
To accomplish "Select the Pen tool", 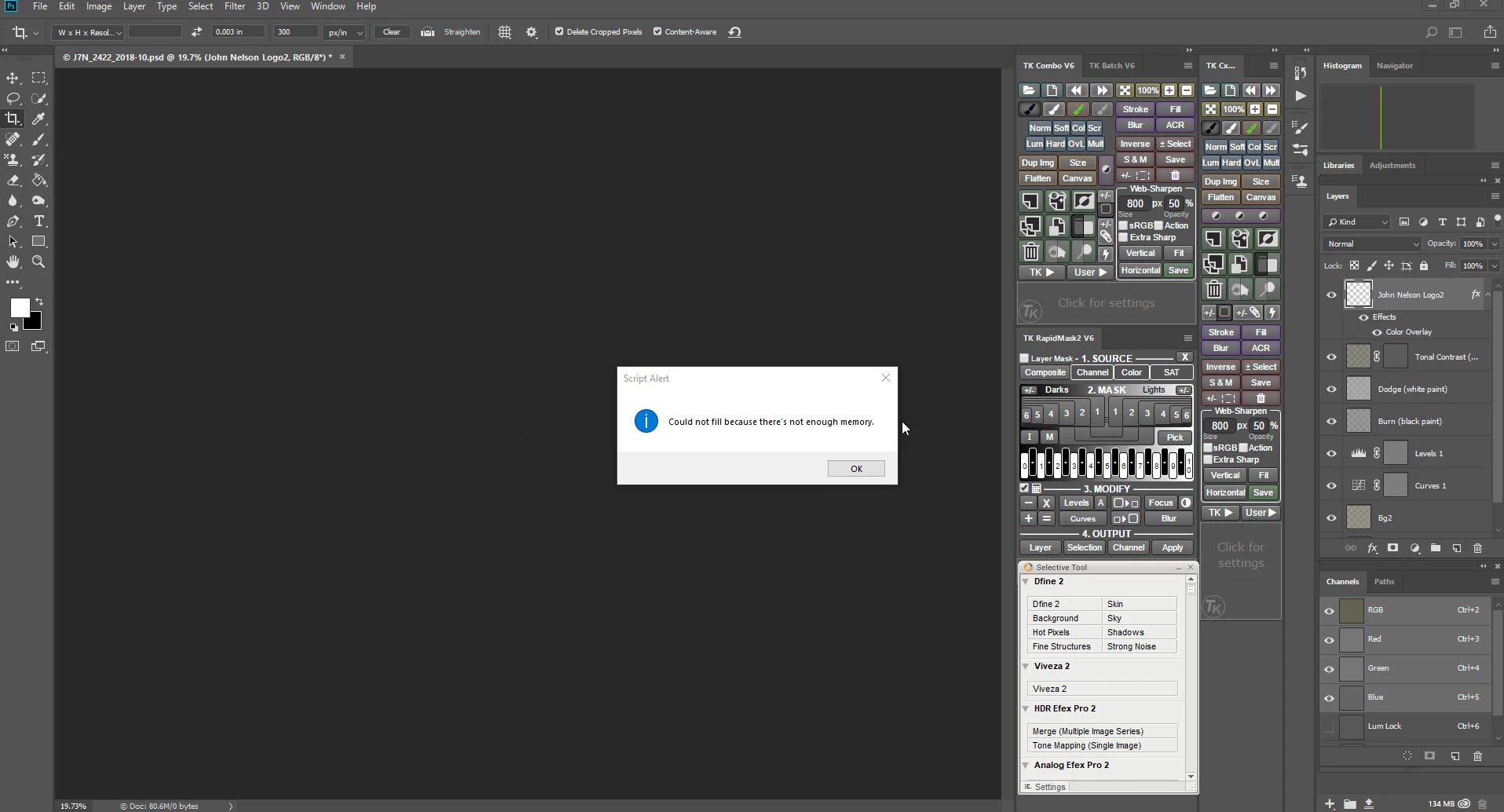I will click(13, 221).
